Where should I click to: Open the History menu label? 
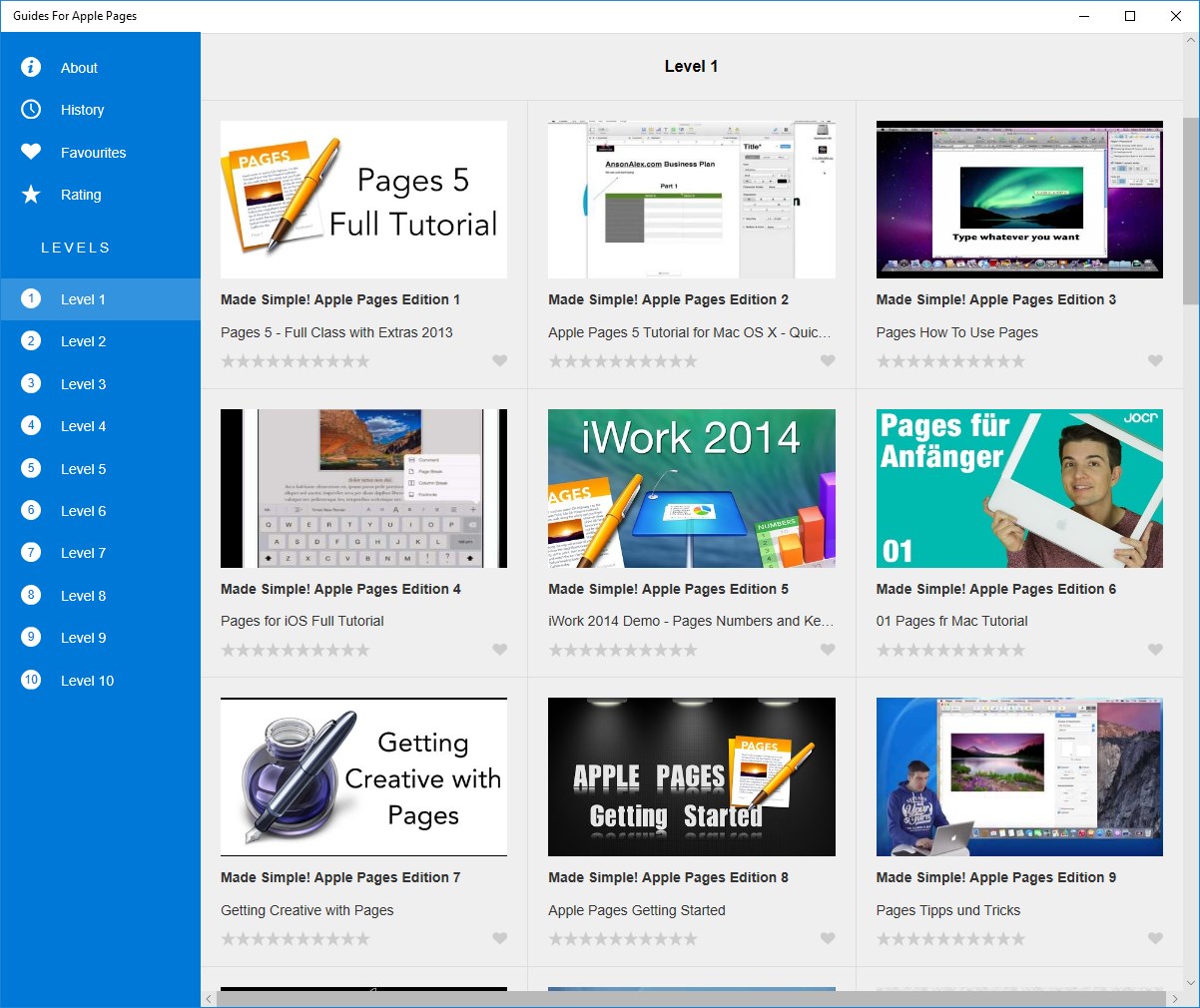coord(82,110)
